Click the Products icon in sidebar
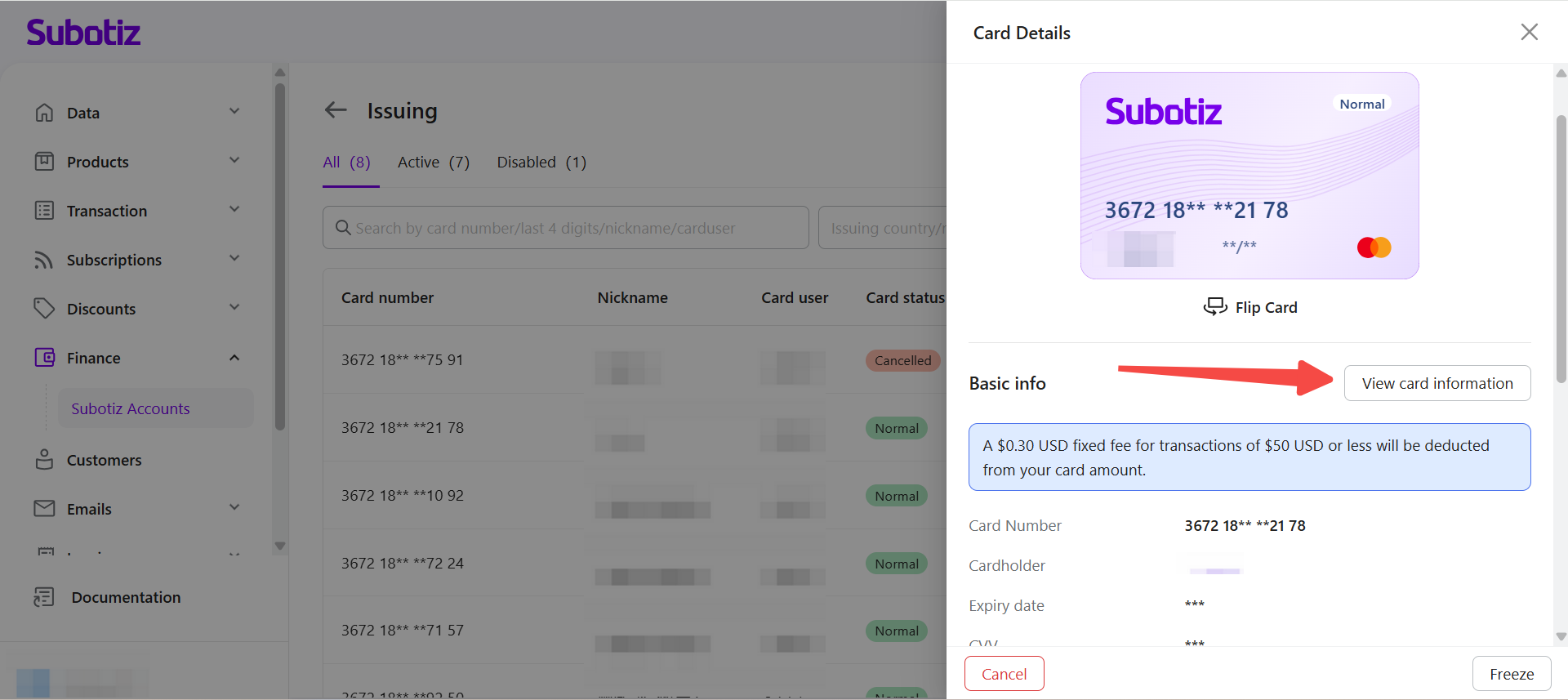This screenshot has height=700, width=1568. click(44, 162)
